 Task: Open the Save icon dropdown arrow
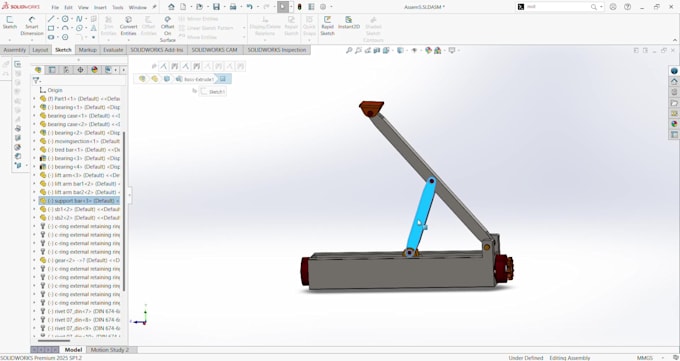pos(224,7)
